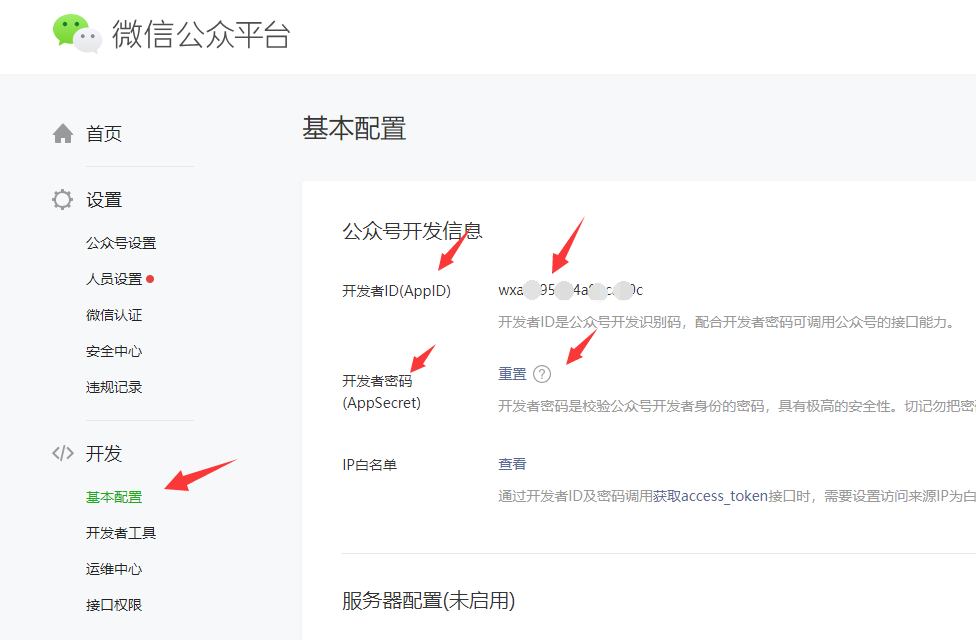
Task: Navigate to 安全中心
Action: tap(114, 351)
